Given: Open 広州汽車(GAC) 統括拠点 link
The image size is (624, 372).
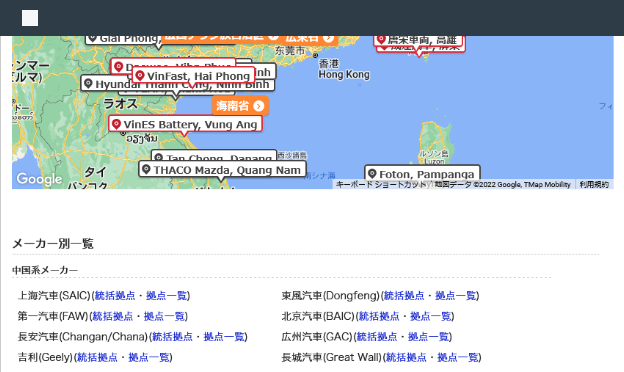Looking at the screenshot, I should 376,337.
